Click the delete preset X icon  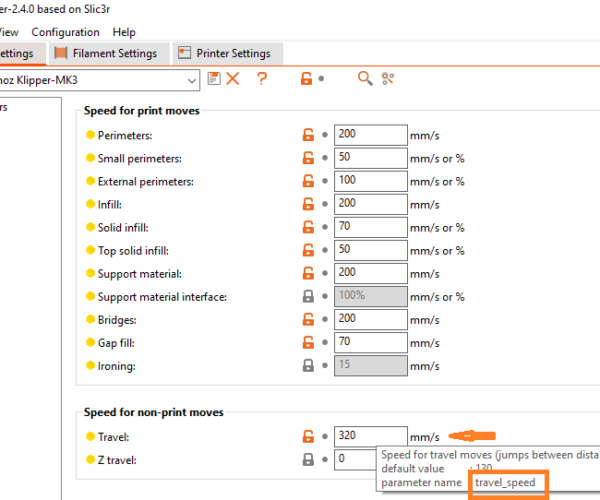click(x=233, y=79)
